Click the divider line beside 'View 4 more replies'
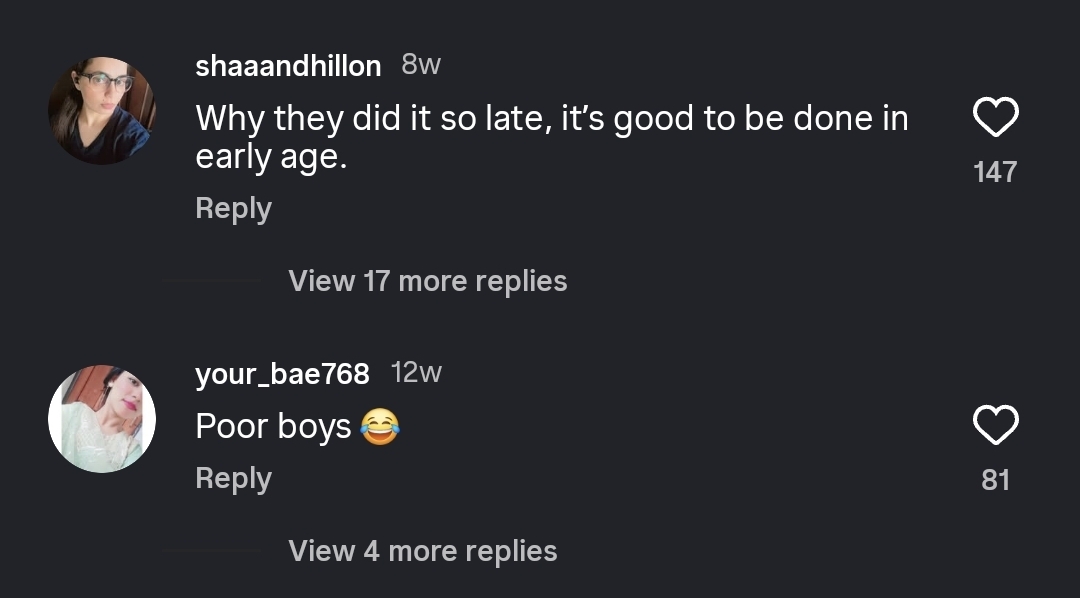 [x=212, y=551]
